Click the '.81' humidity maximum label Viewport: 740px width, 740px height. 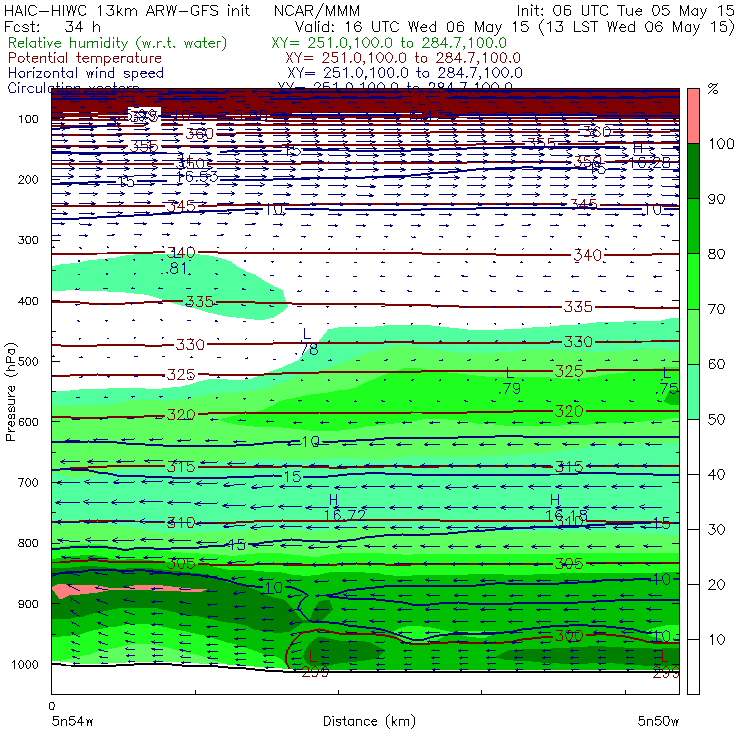click(x=177, y=269)
